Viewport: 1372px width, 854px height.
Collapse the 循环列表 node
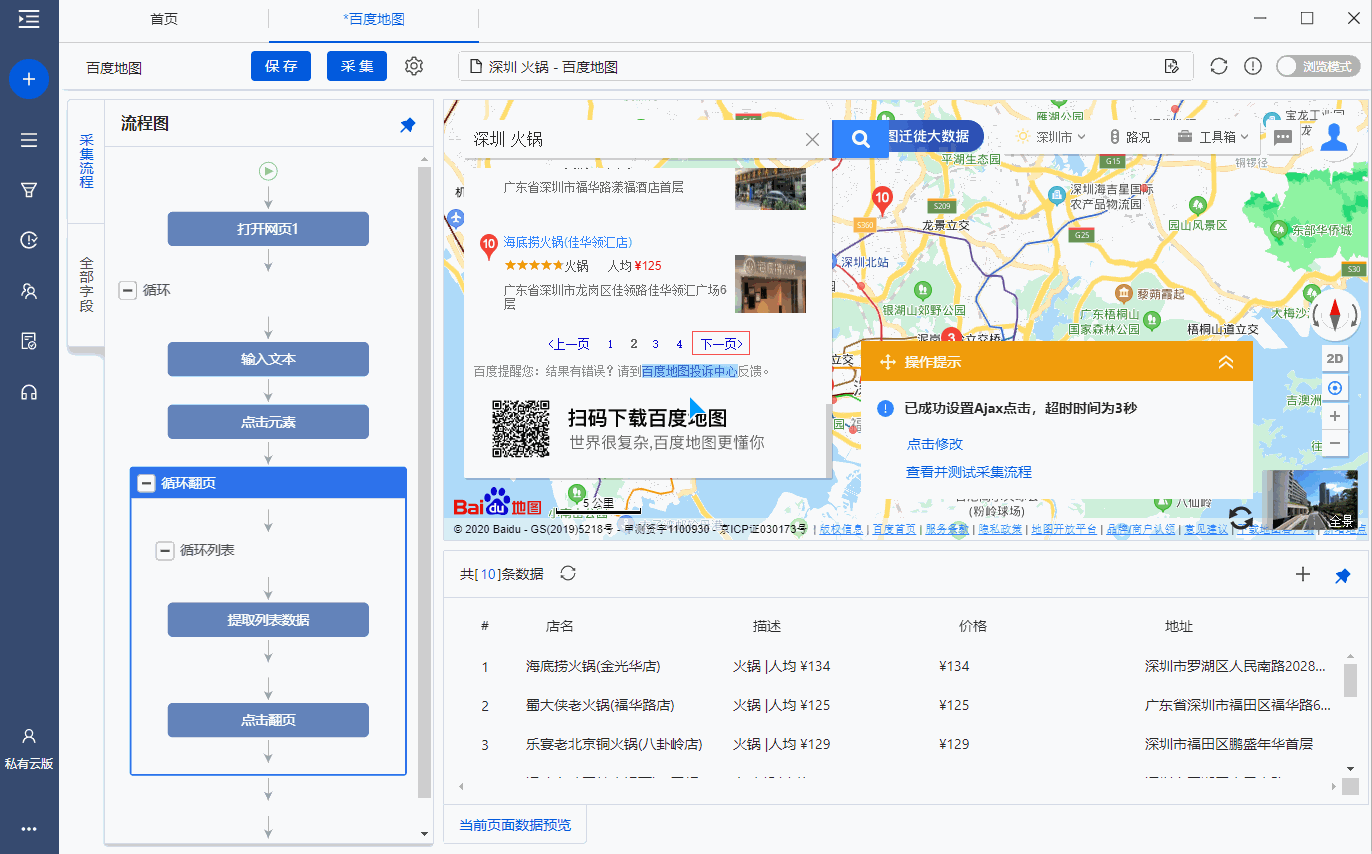tap(165, 550)
